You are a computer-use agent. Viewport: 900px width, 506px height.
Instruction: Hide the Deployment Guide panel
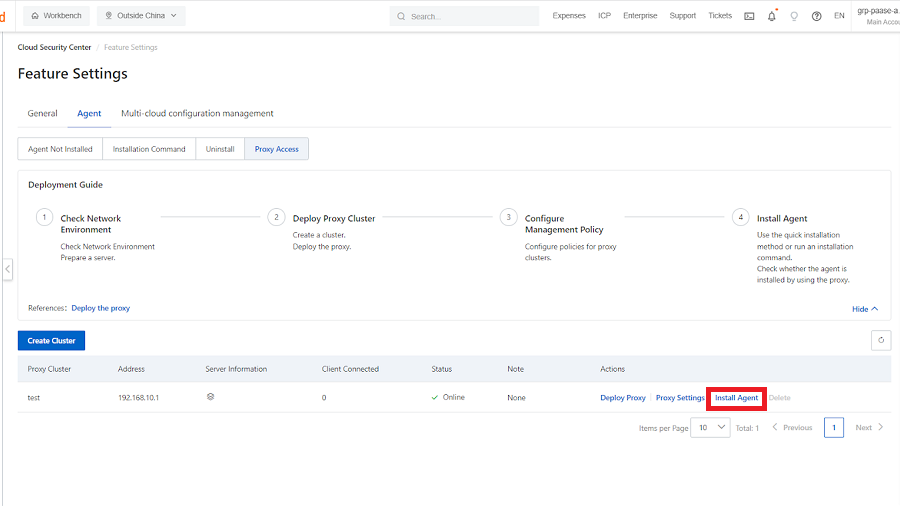[x=865, y=309]
